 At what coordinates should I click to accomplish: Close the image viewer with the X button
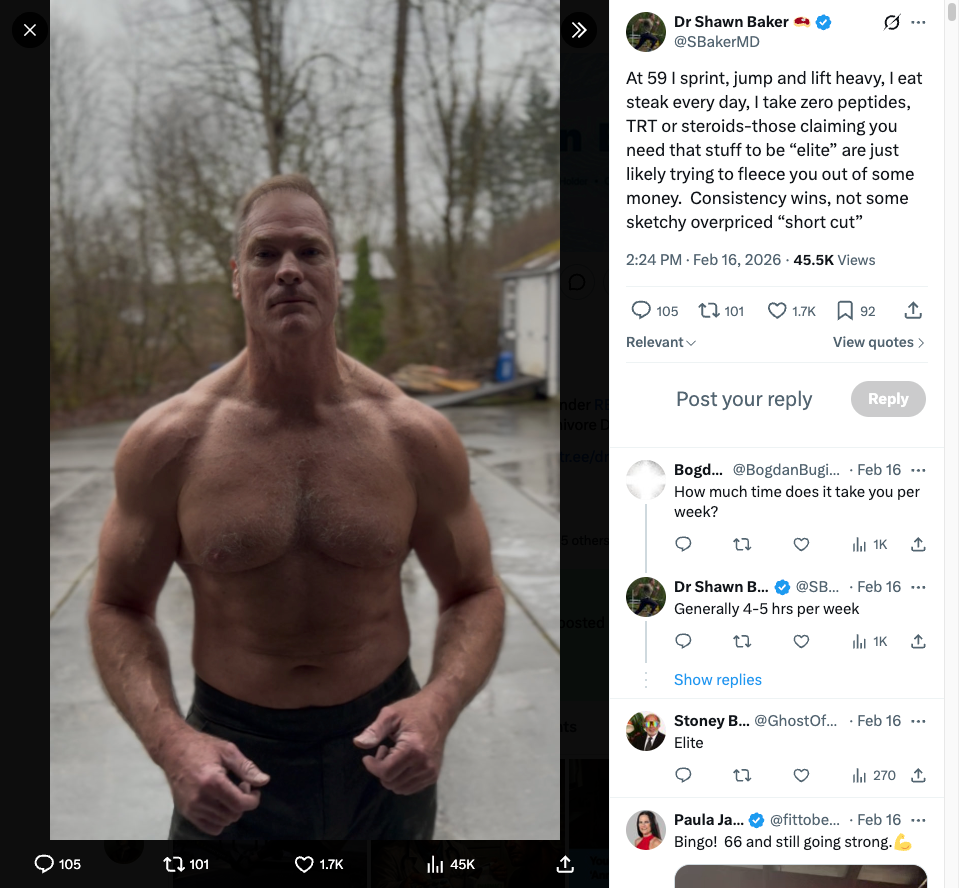(x=30, y=30)
